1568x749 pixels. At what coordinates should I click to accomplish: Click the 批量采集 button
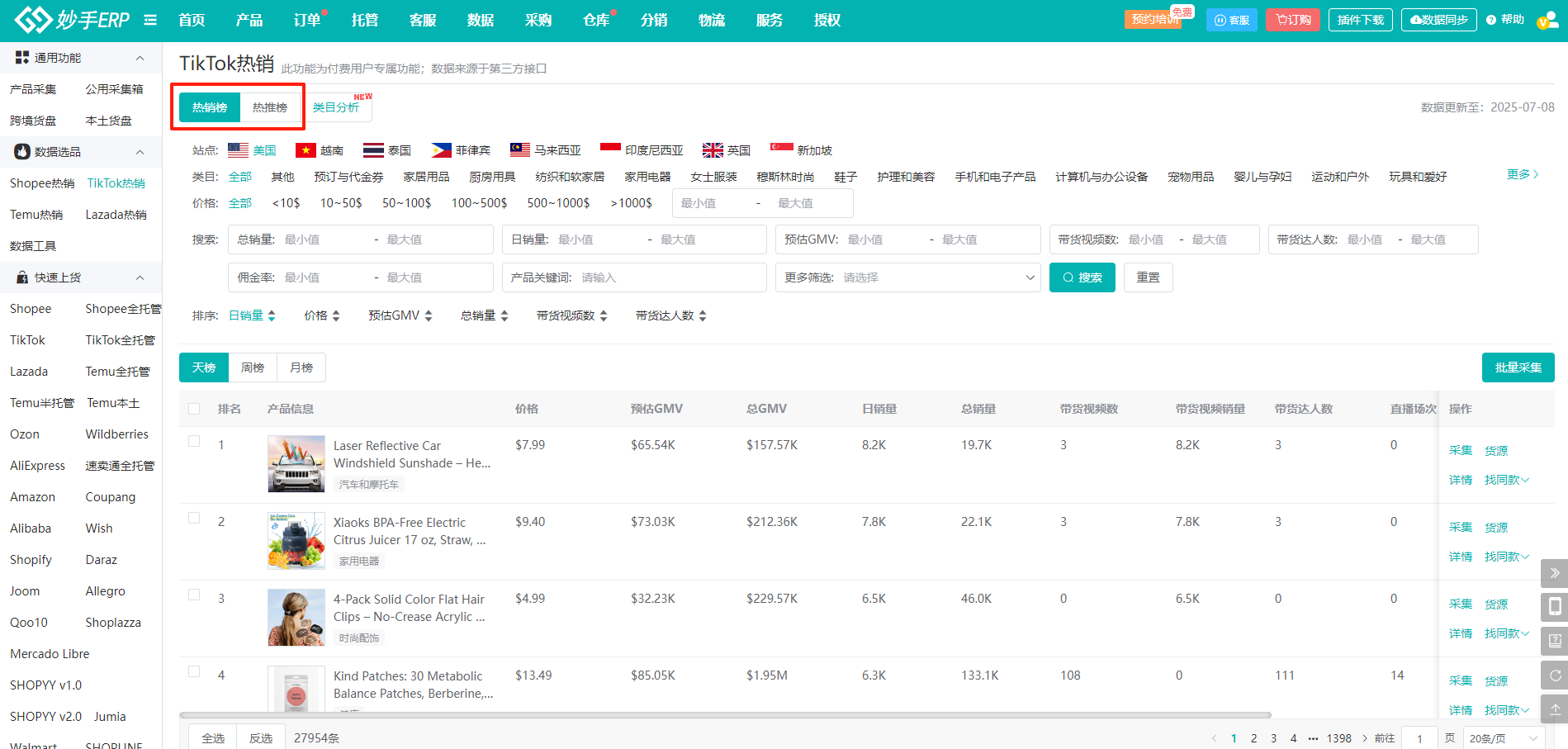click(1518, 367)
